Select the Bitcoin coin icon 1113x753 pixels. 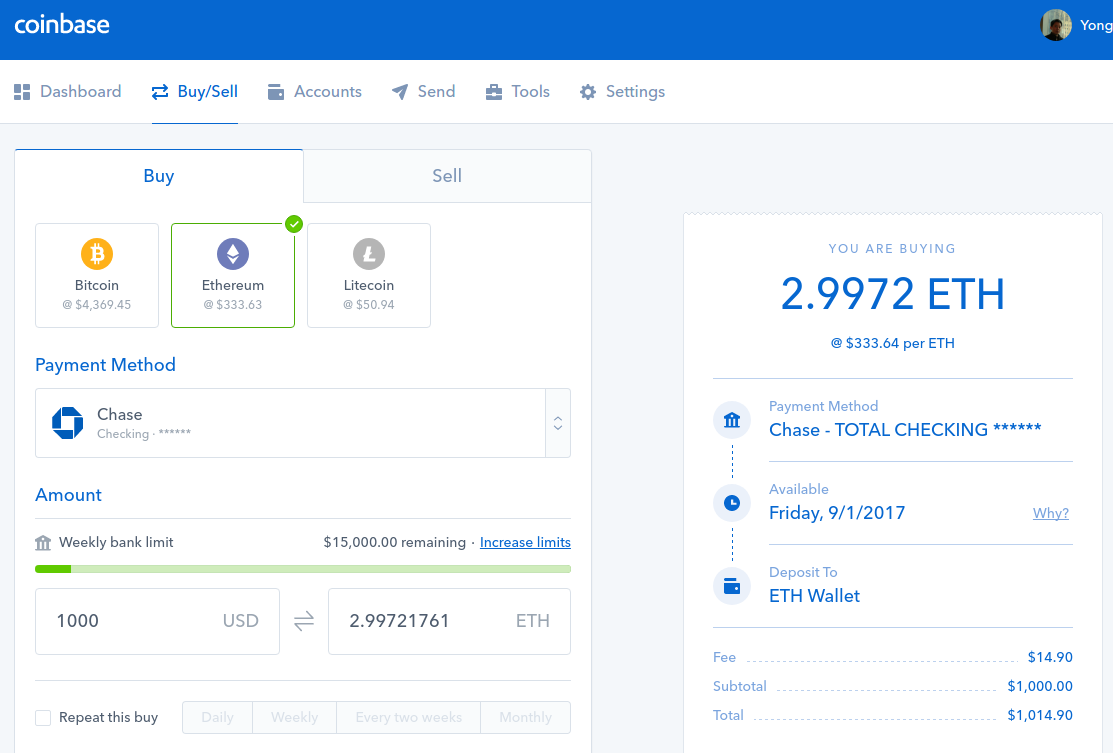click(97, 253)
